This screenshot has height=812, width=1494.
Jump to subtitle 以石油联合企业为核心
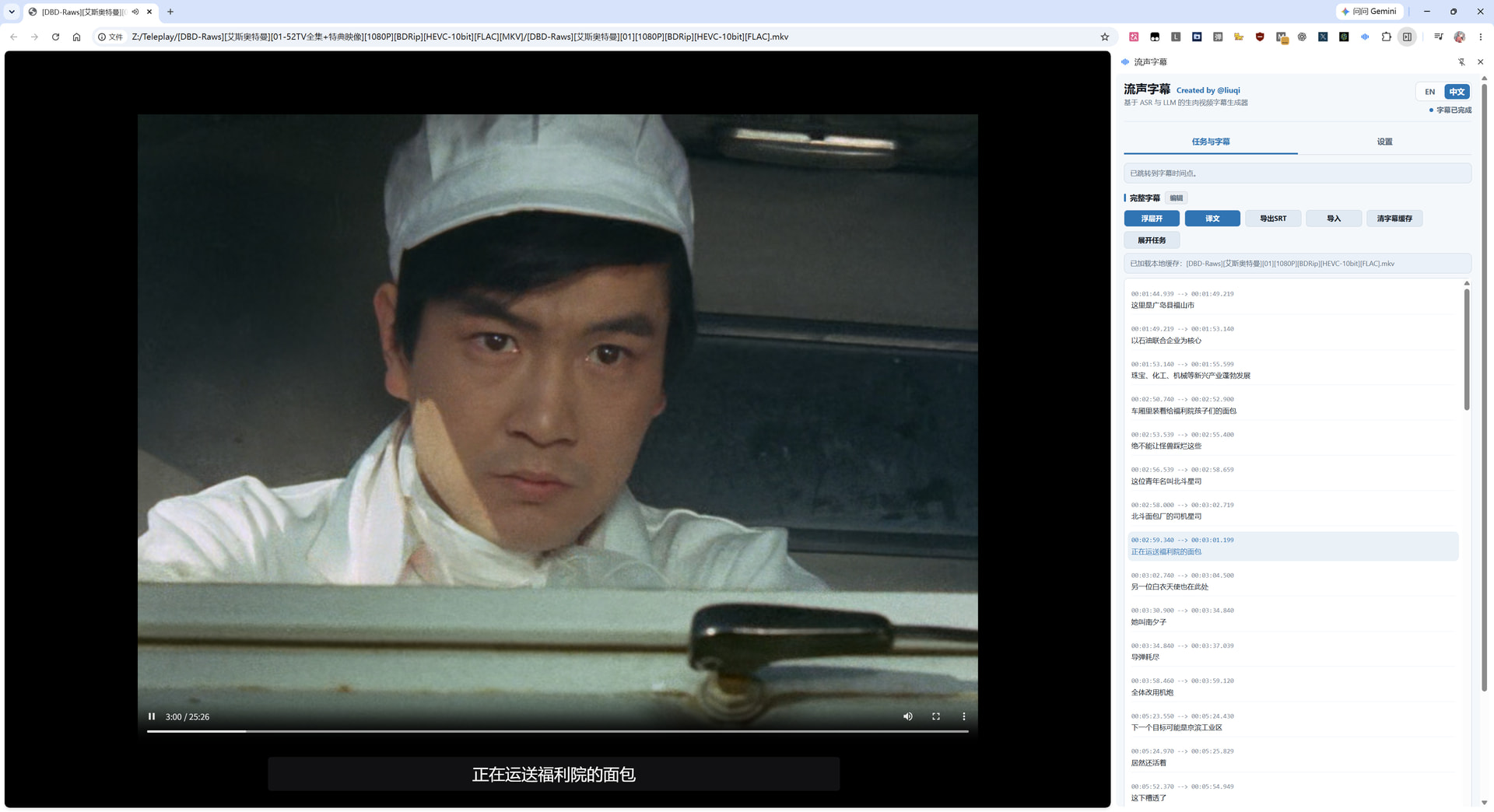[x=1293, y=334]
